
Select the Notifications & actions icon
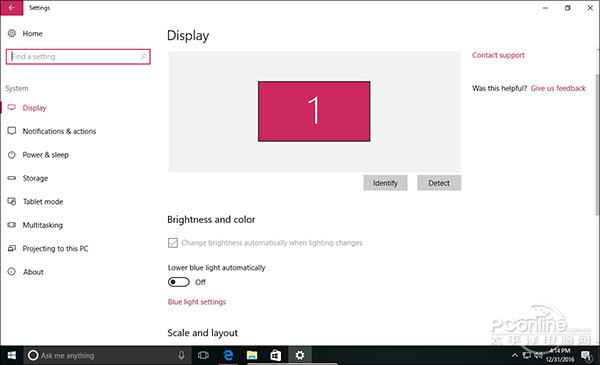pos(12,131)
